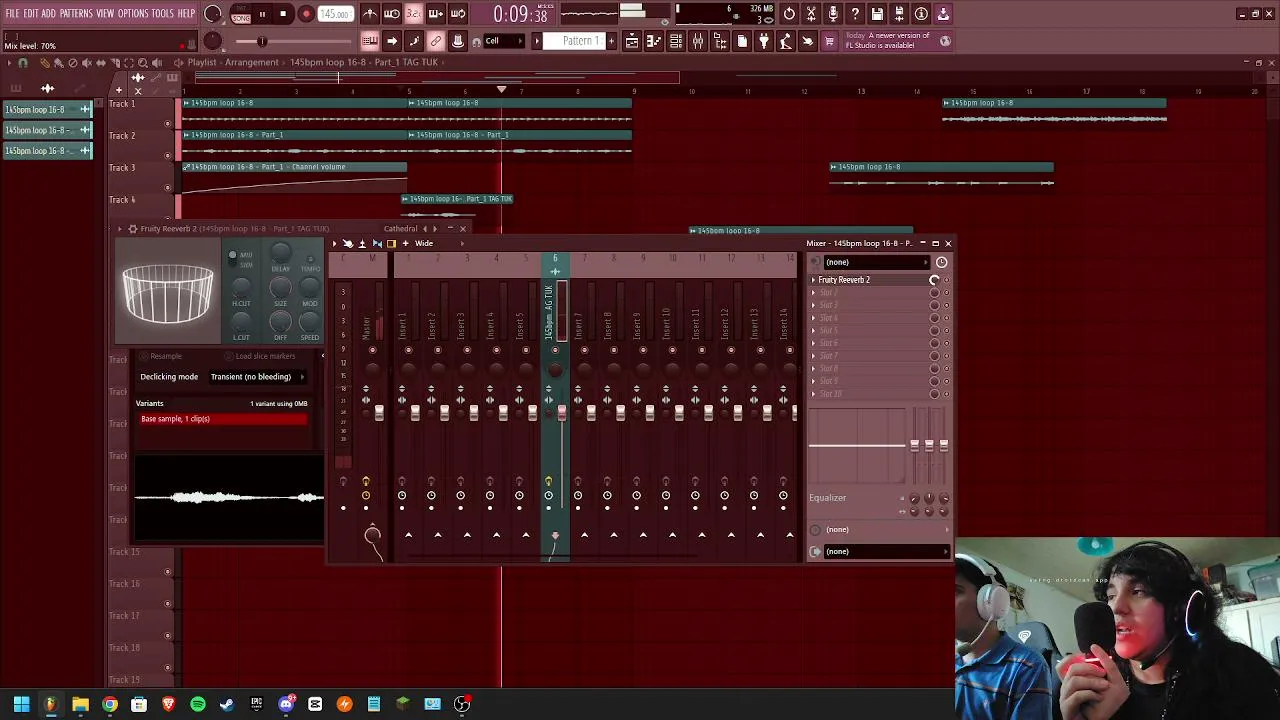
Task: Open the FILE menu
Action: (x=12, y=14)
